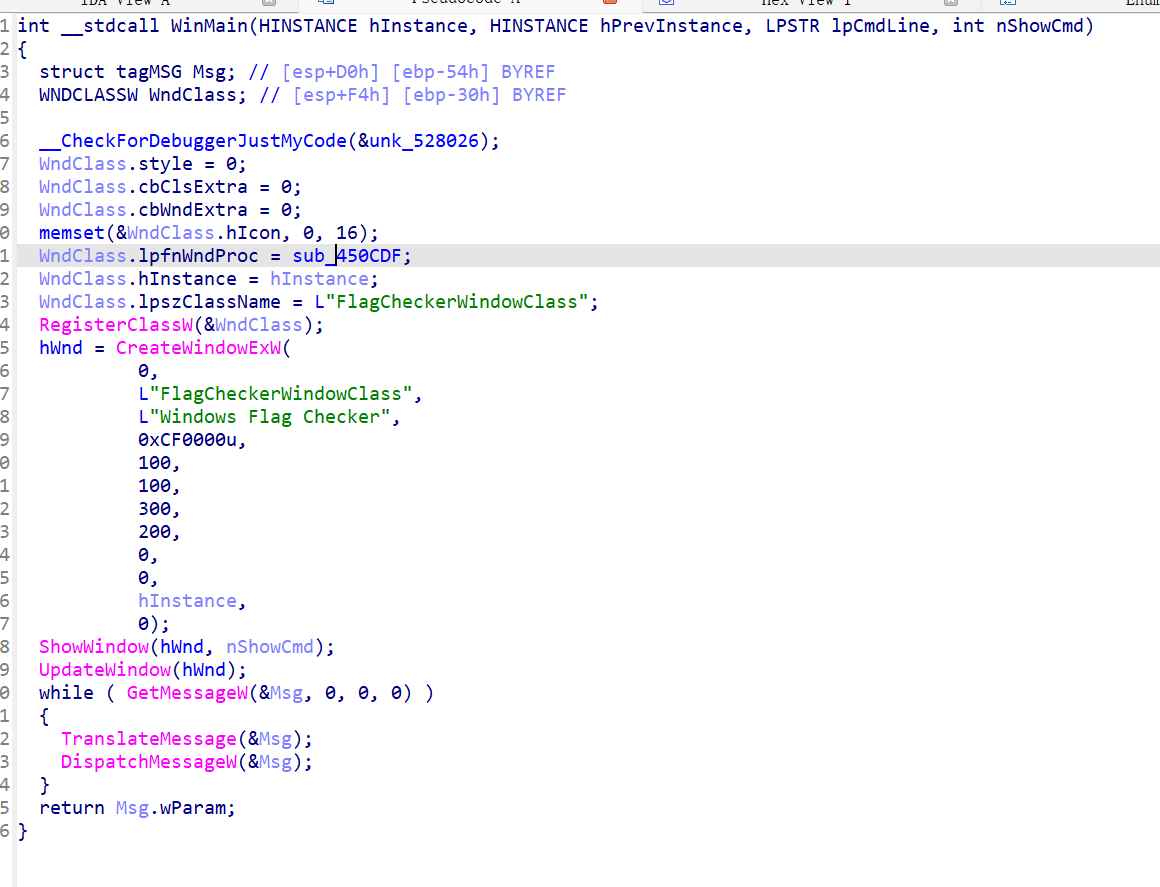The image size is (1160, 887).
Task: Switch to the Hex View-1 tab
Action: click(x=805, y=3)
